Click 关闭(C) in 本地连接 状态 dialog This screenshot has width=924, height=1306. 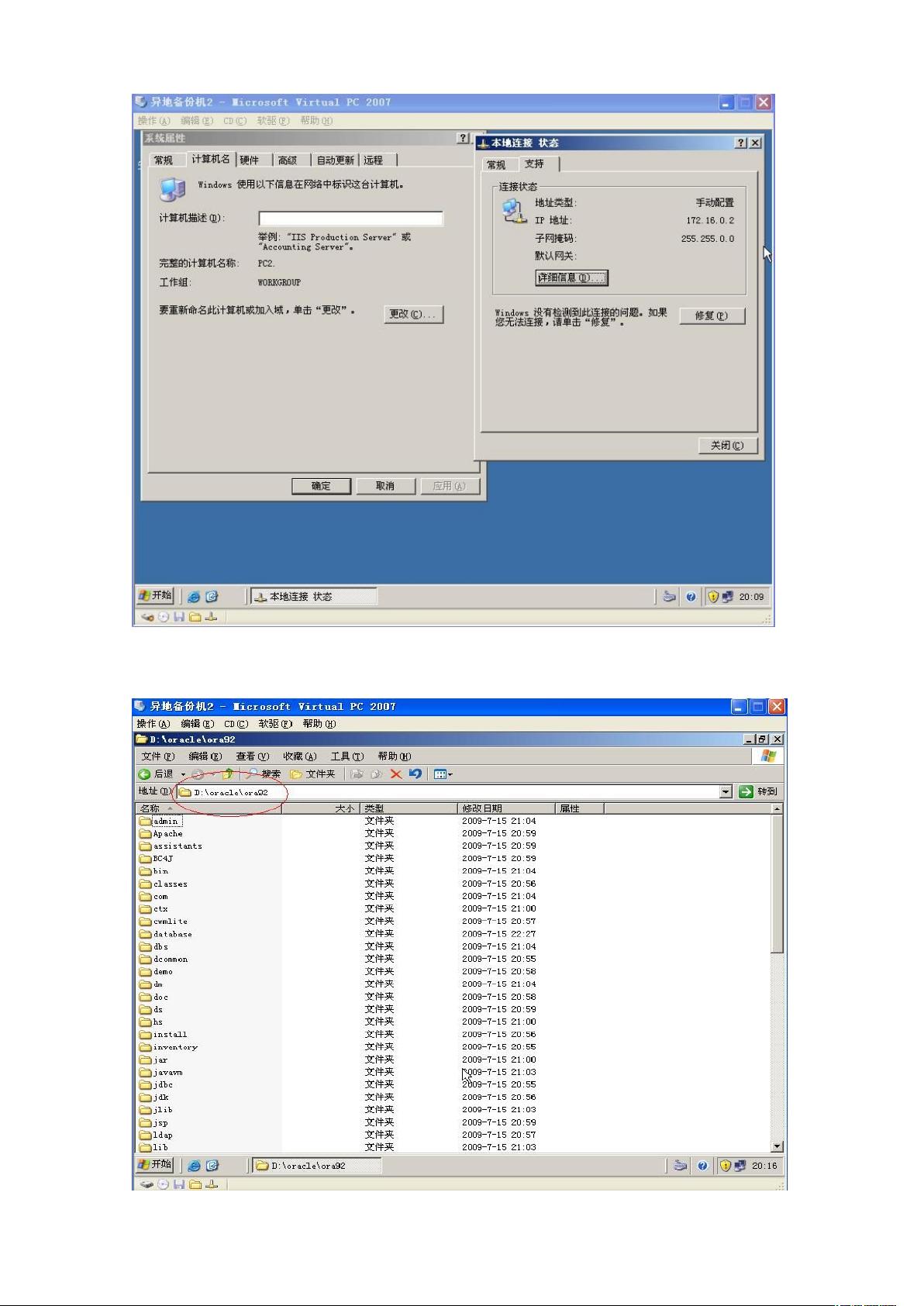coord(727,446)
